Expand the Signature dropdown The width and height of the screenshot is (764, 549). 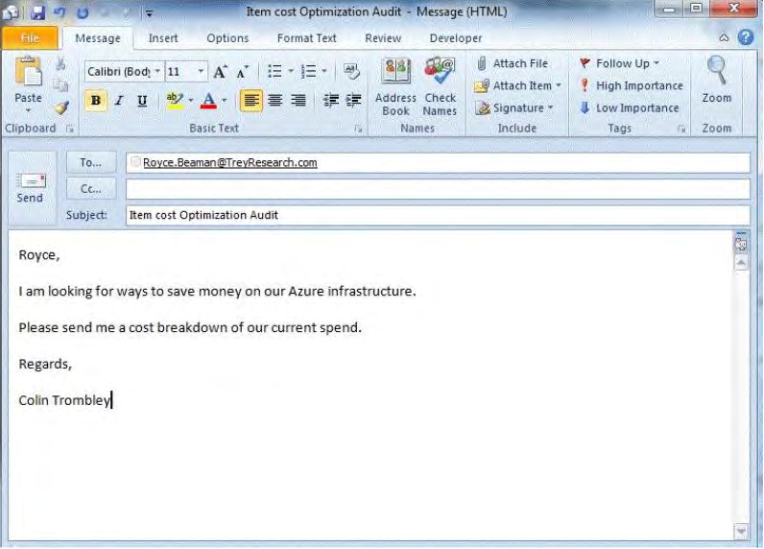[550, 108]
